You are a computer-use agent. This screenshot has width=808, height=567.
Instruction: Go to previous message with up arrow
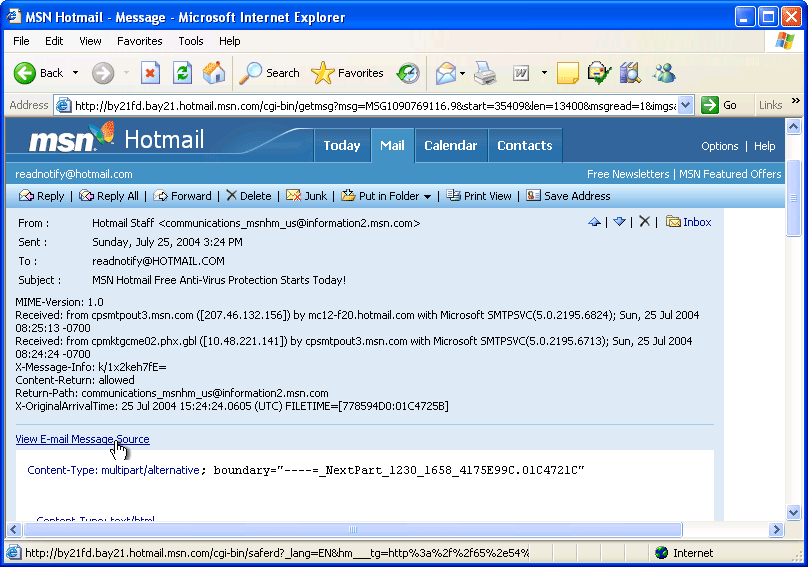coord(594,222)
